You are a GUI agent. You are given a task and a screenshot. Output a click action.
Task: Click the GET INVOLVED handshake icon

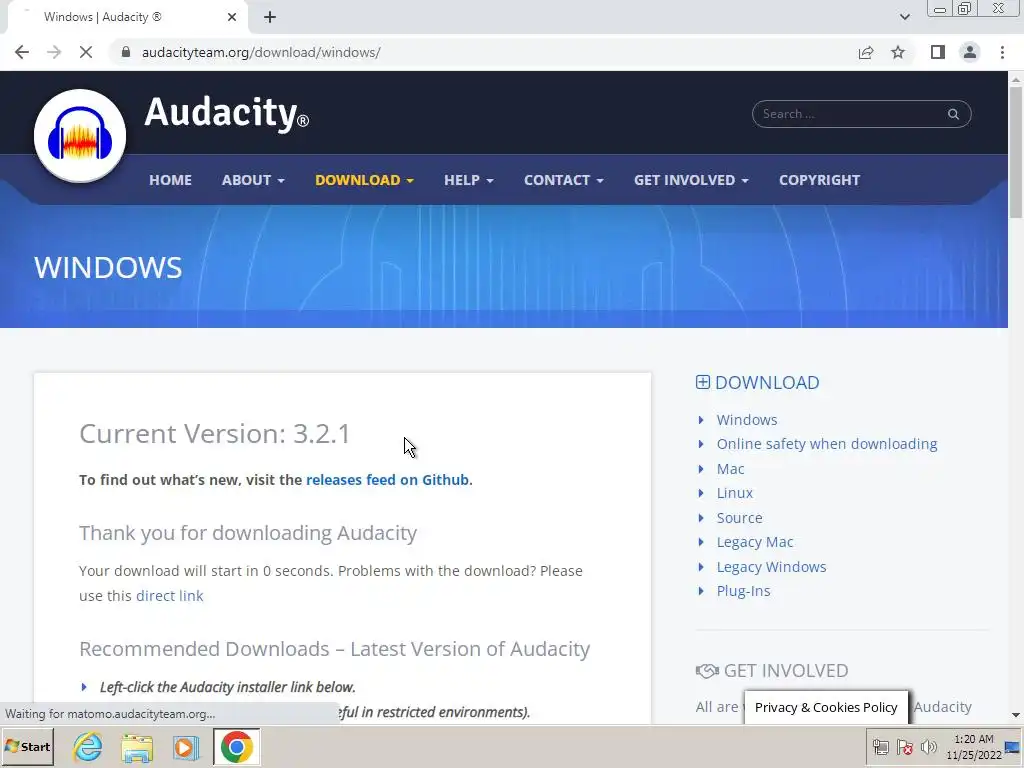pyautogui.click(x=707, y=671)
